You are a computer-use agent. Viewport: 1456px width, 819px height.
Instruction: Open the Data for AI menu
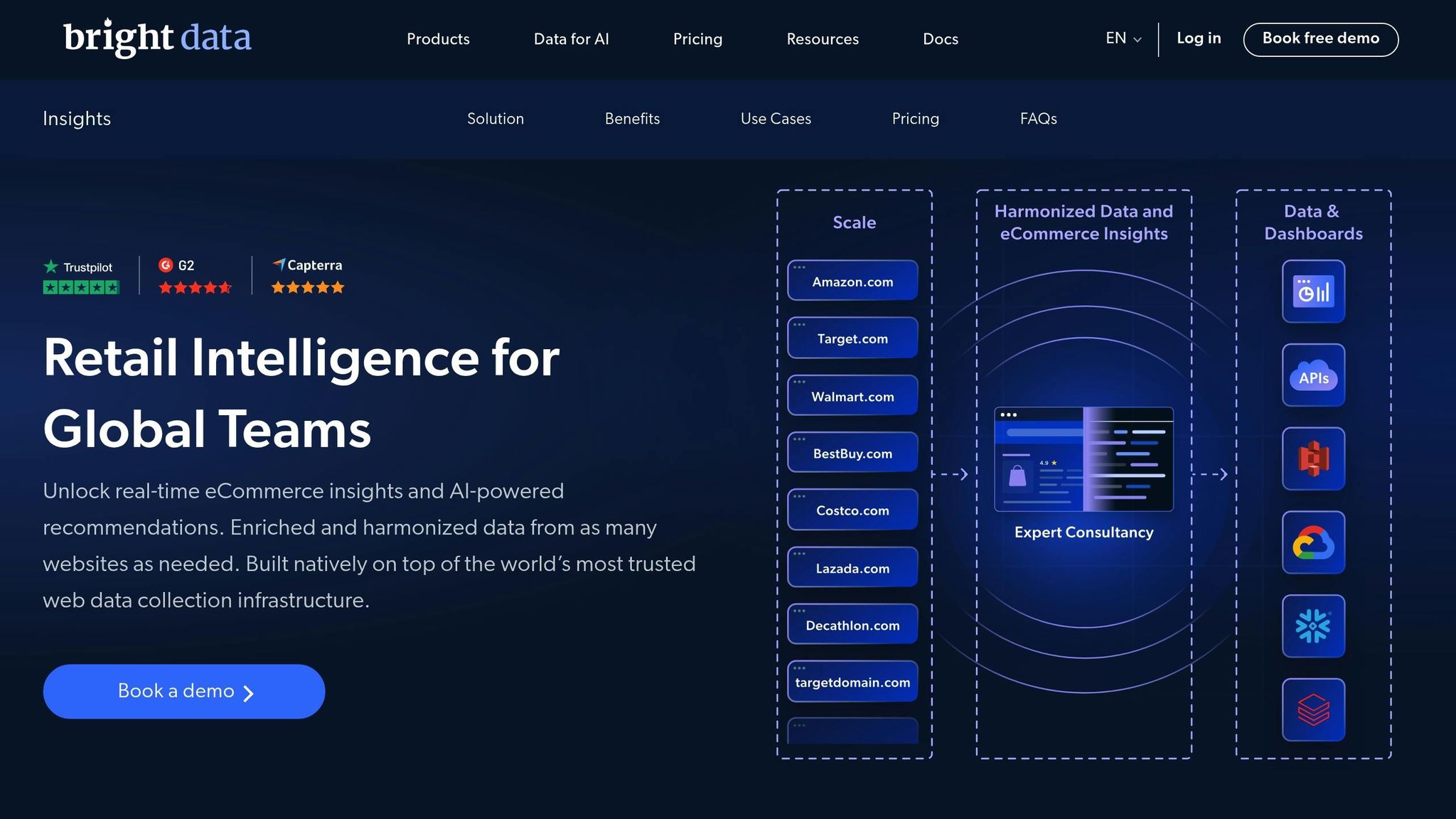572,39
